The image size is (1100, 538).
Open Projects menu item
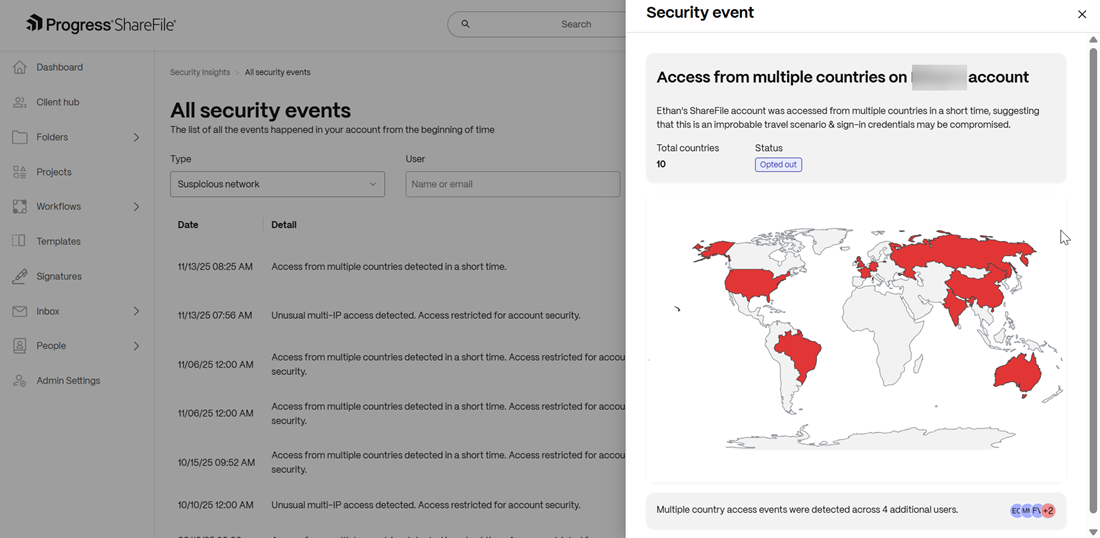point(54,172)
